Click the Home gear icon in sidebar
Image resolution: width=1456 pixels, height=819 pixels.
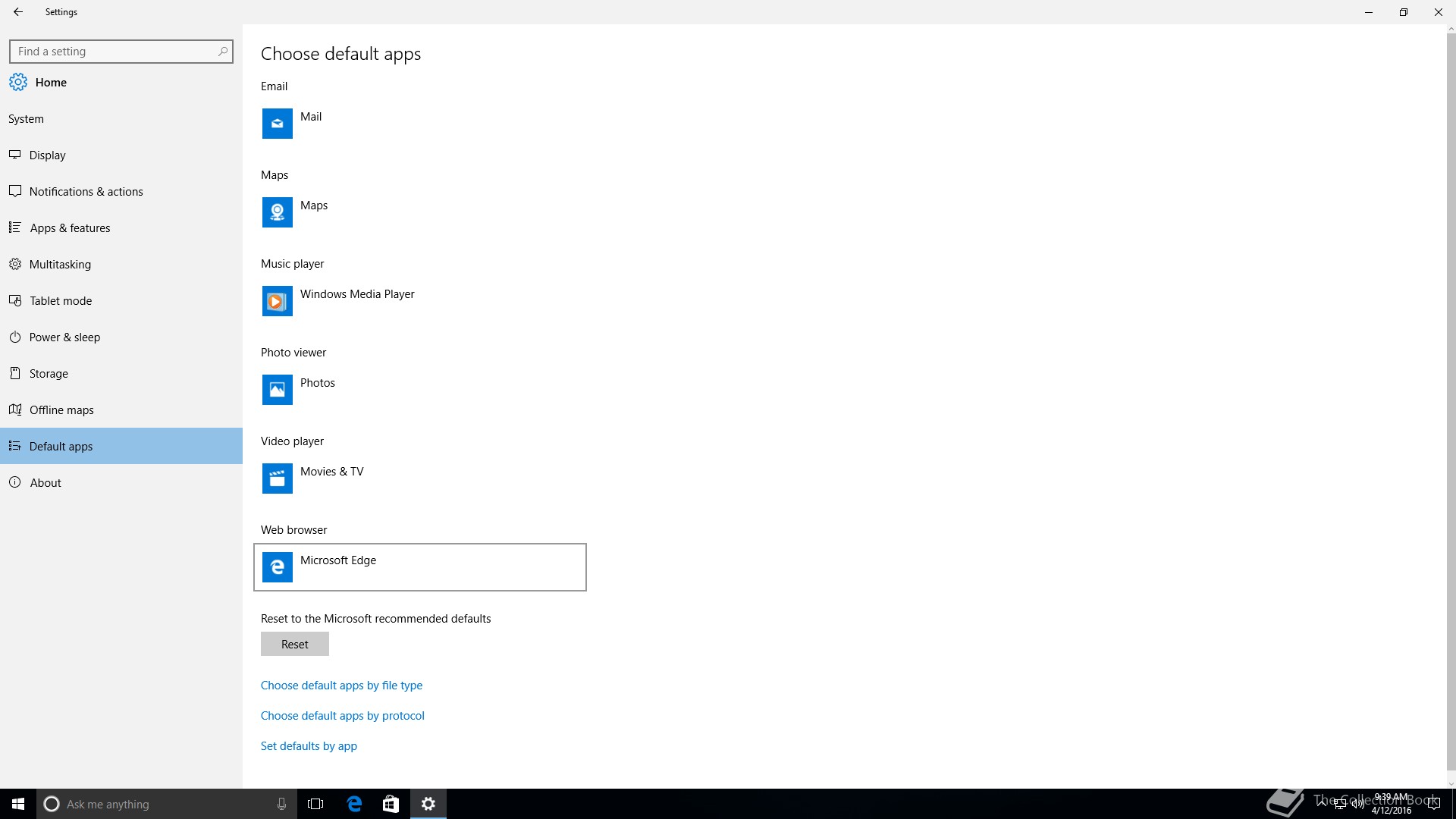18,82
